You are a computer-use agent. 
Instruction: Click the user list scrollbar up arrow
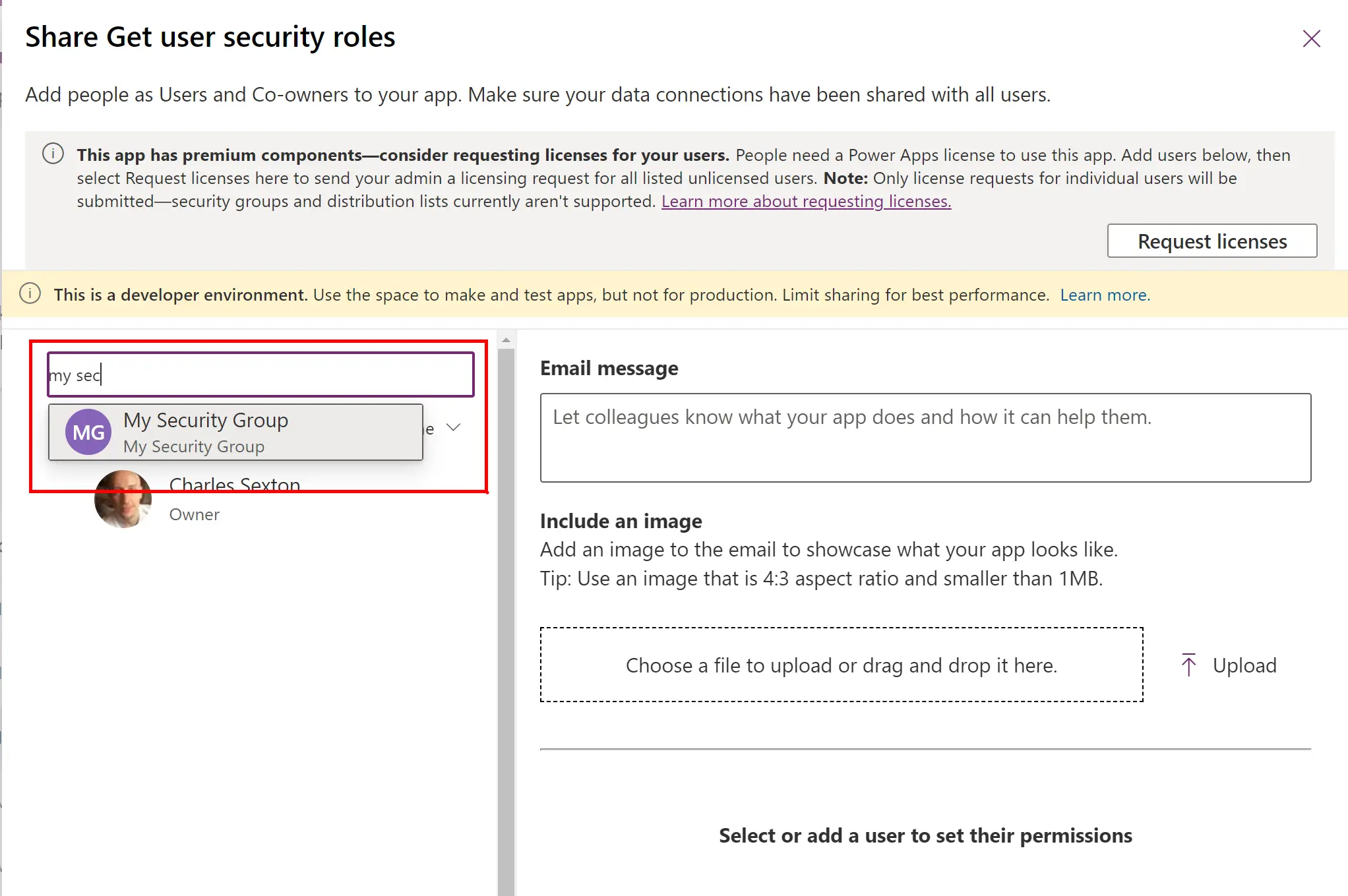506,340
